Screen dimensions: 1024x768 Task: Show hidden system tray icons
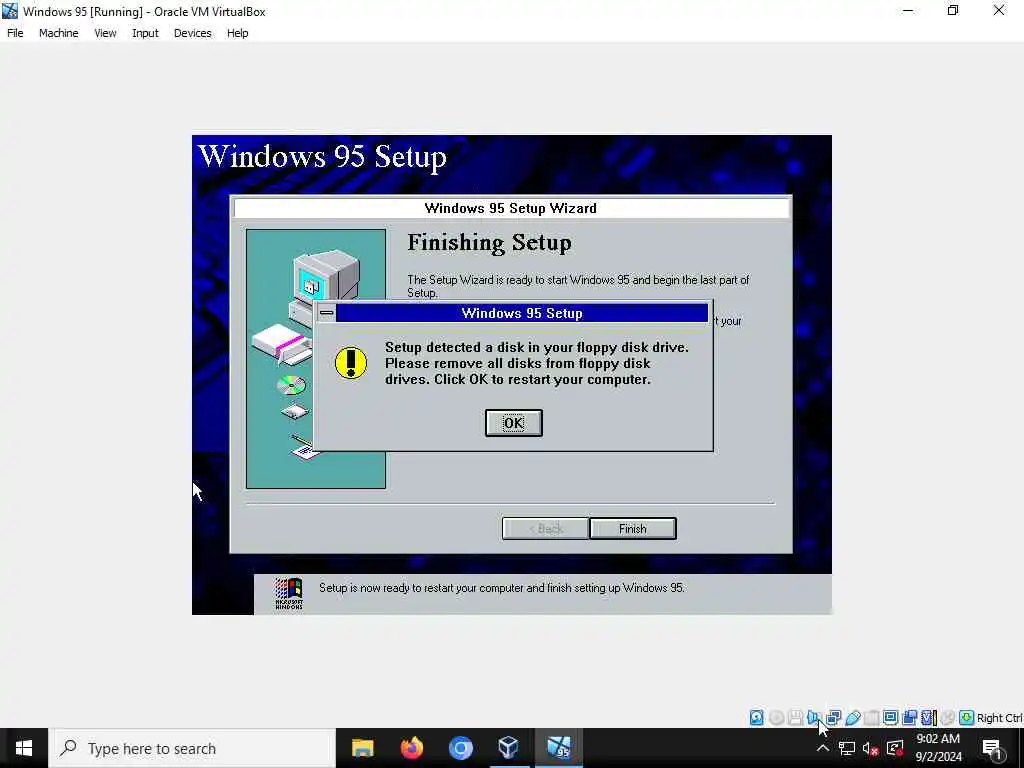coord(823,748)
